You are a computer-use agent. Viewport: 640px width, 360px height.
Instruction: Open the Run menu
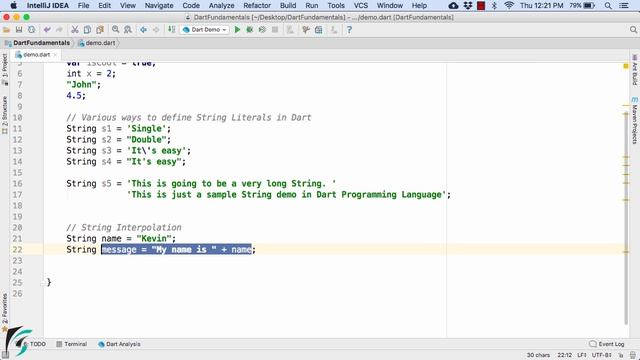tap(311, 5)
